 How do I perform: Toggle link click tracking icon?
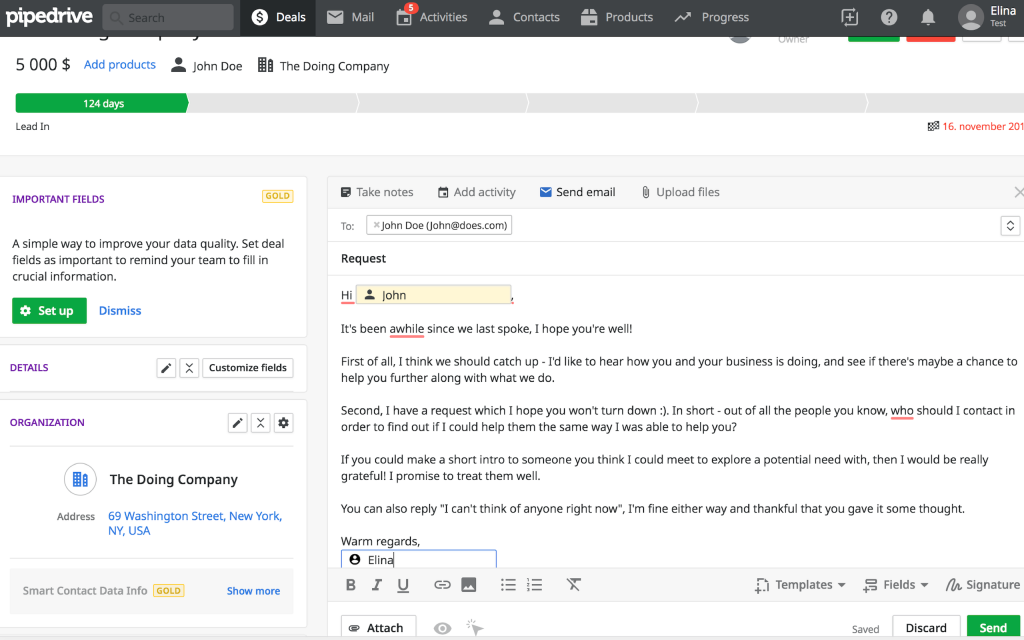pyautogui.click(x=475, y=628)
